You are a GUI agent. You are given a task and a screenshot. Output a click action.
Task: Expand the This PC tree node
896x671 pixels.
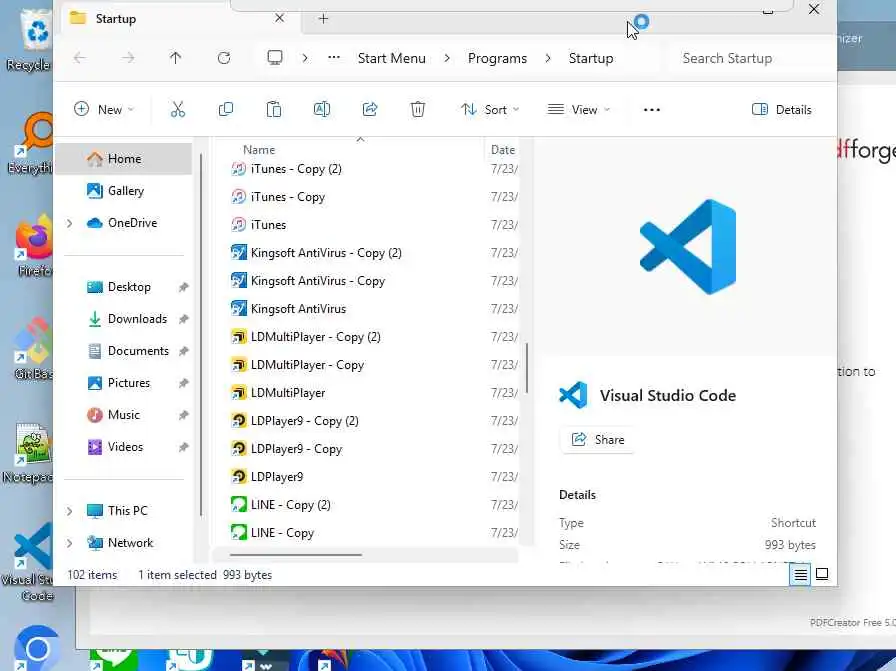pos(69,511)
